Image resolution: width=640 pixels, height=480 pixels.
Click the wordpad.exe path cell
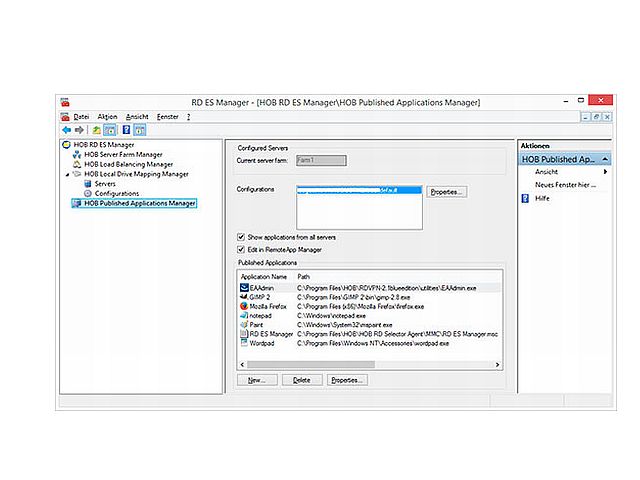[373, 343]
